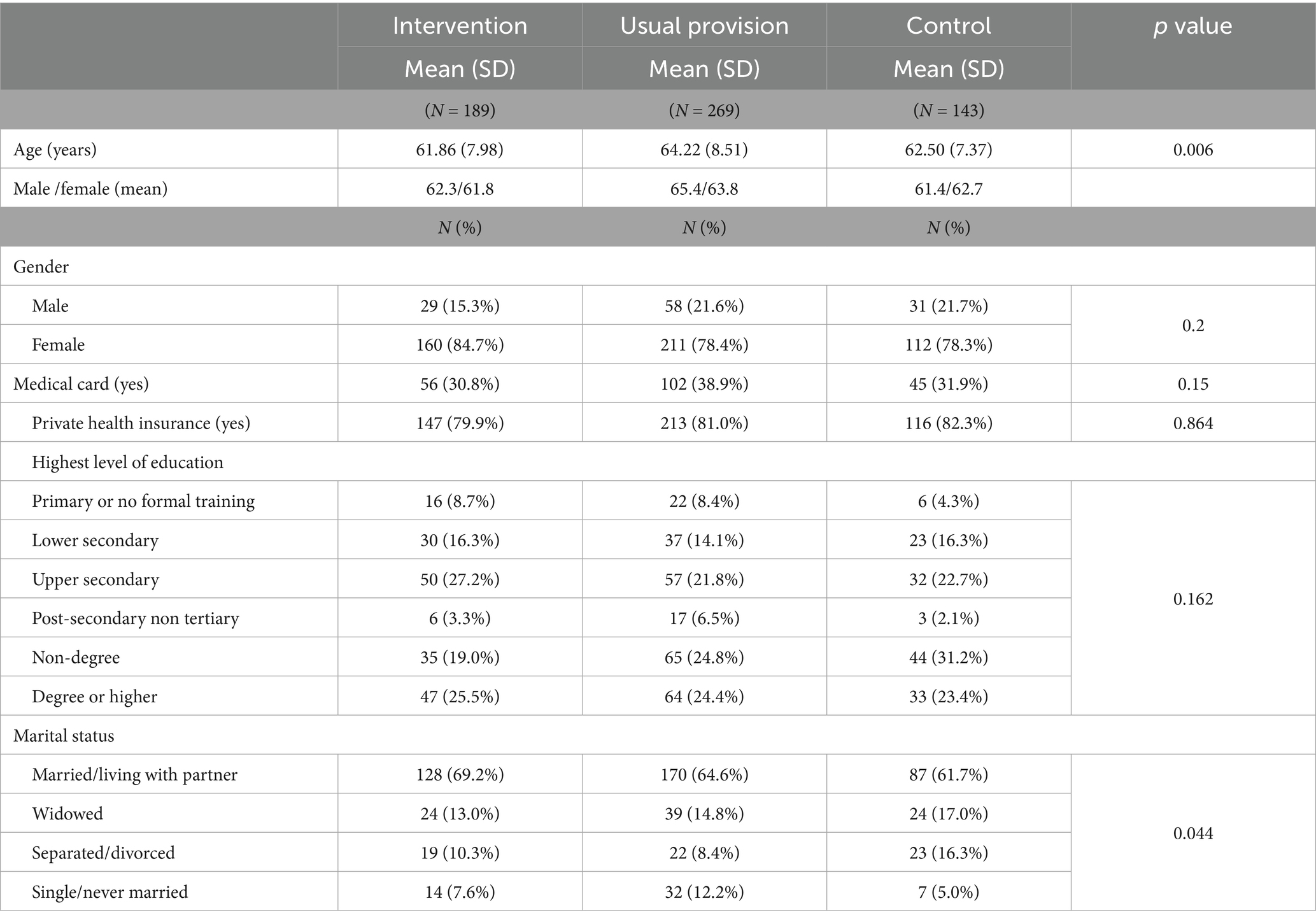This screenshot has width=1316, height=922.
Task: Select the Medical card (yes) row label
Action: [x=81, y=384]
